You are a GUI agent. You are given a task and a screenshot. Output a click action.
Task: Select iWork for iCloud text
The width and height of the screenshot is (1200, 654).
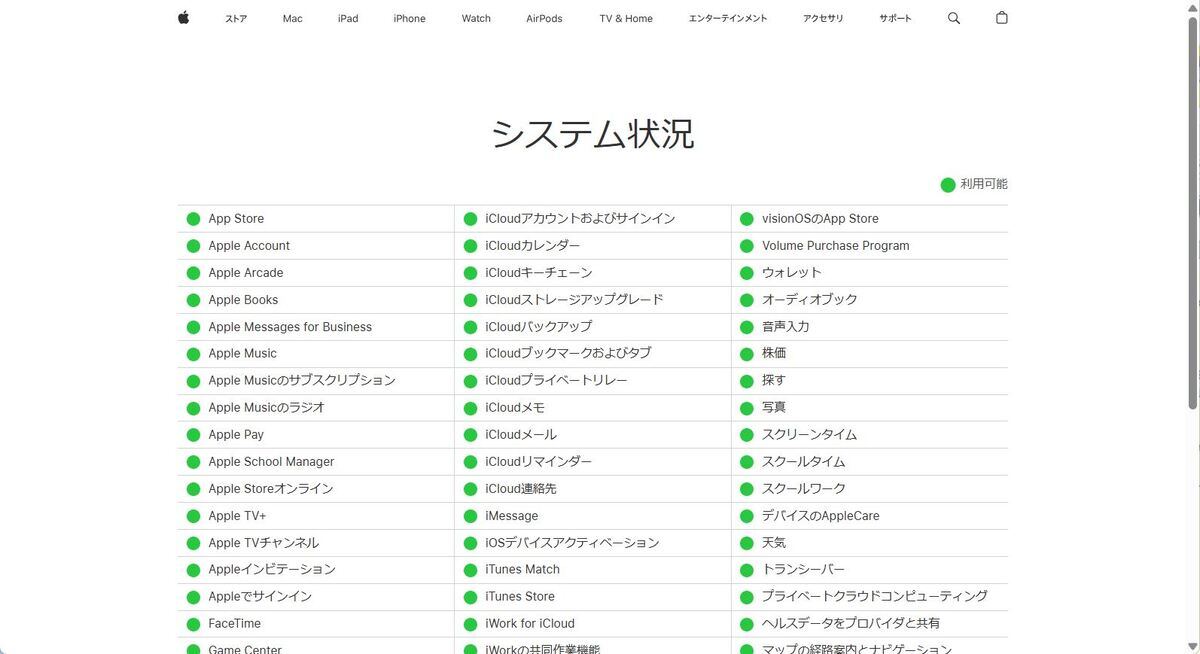point(530,624)
